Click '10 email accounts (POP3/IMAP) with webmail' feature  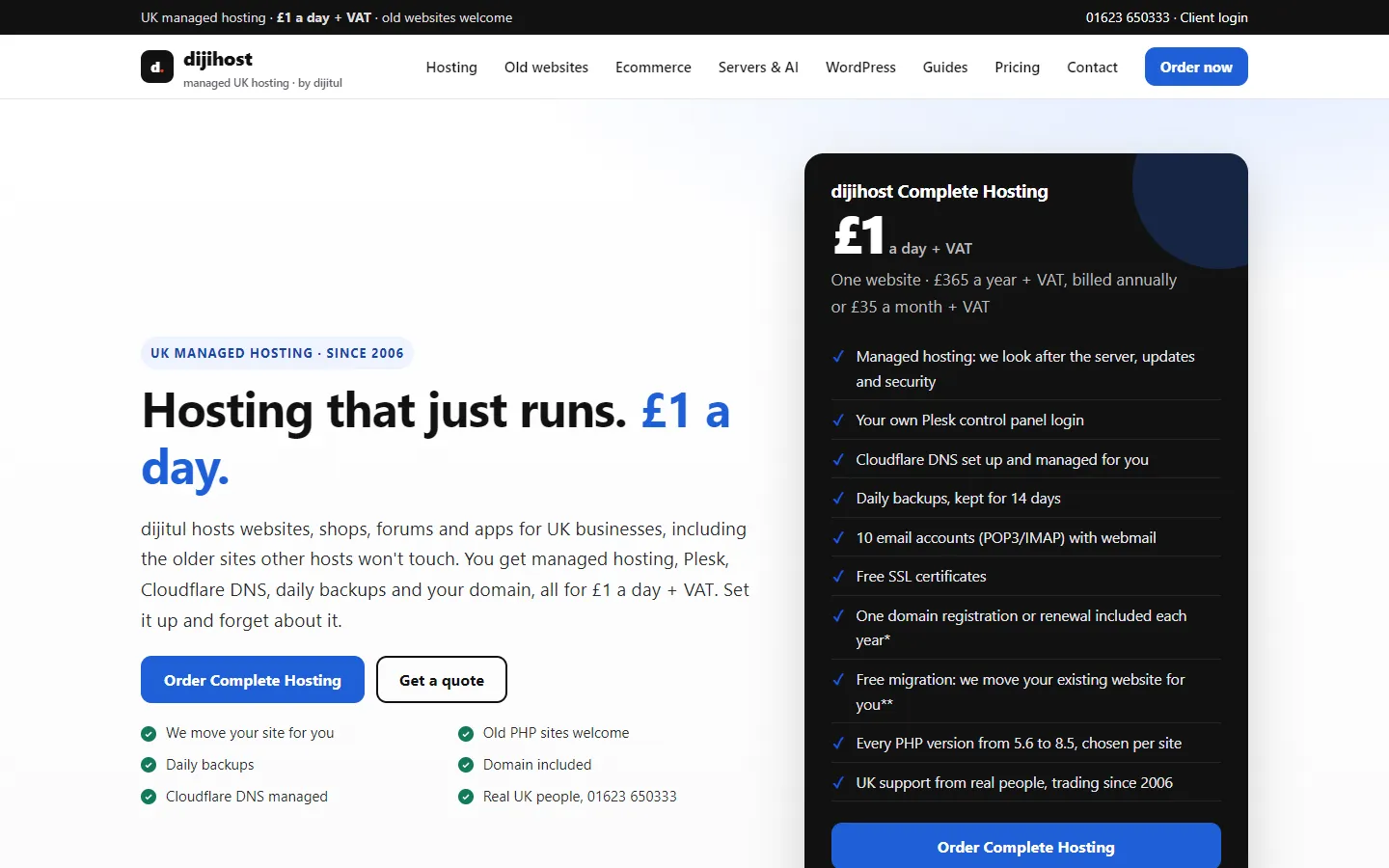pos(1006,538)
